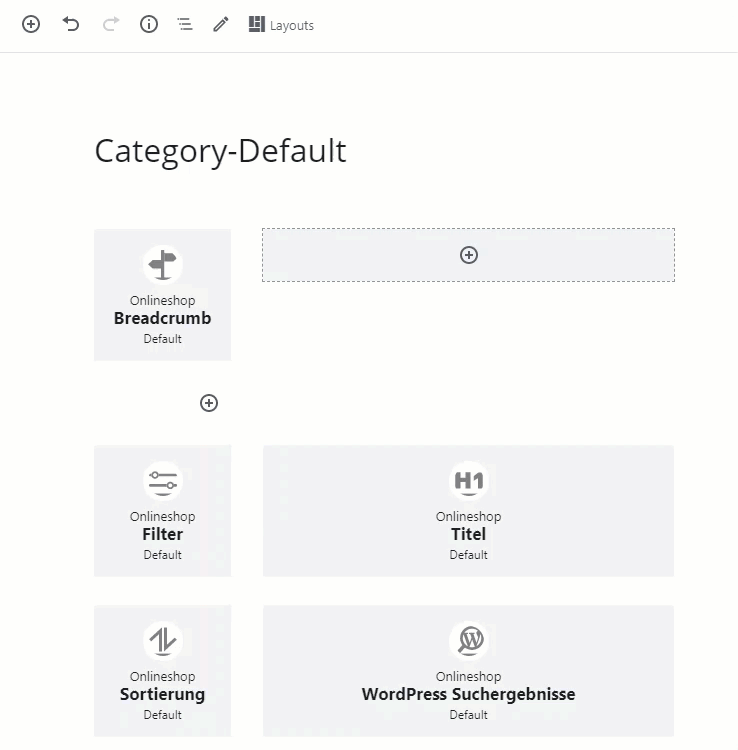738x750 pixels.
Task: Click Default text under Filter
Action: point(163,555)
